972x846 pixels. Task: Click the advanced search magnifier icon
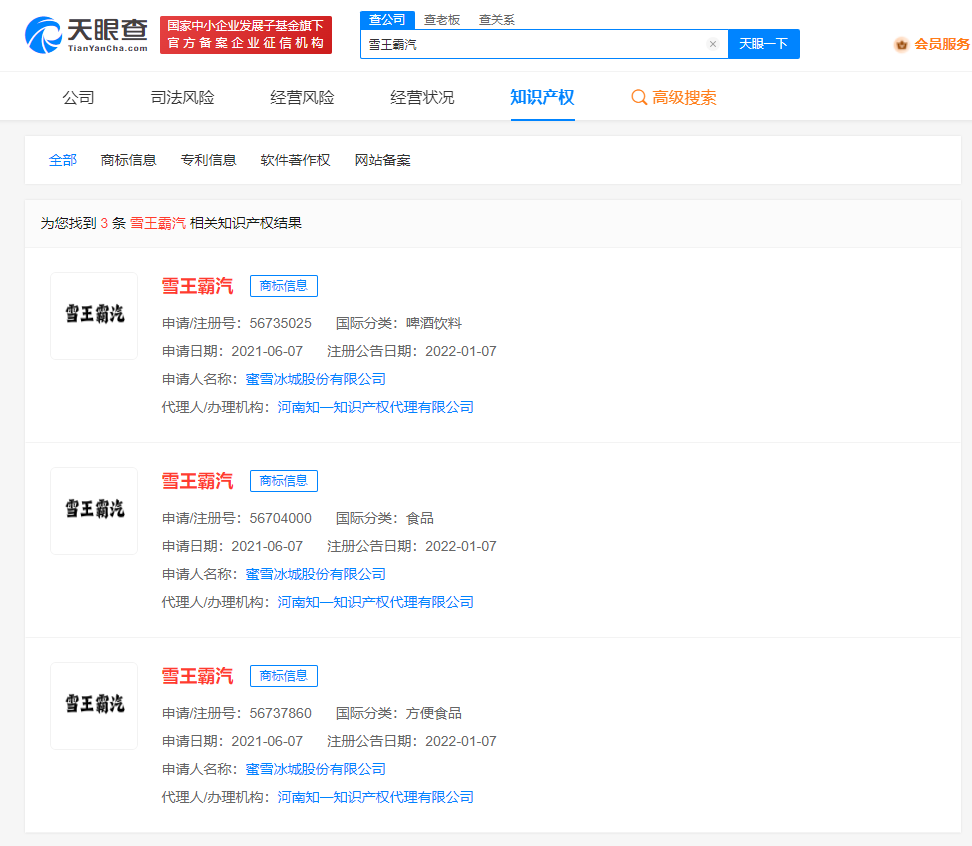639,98
